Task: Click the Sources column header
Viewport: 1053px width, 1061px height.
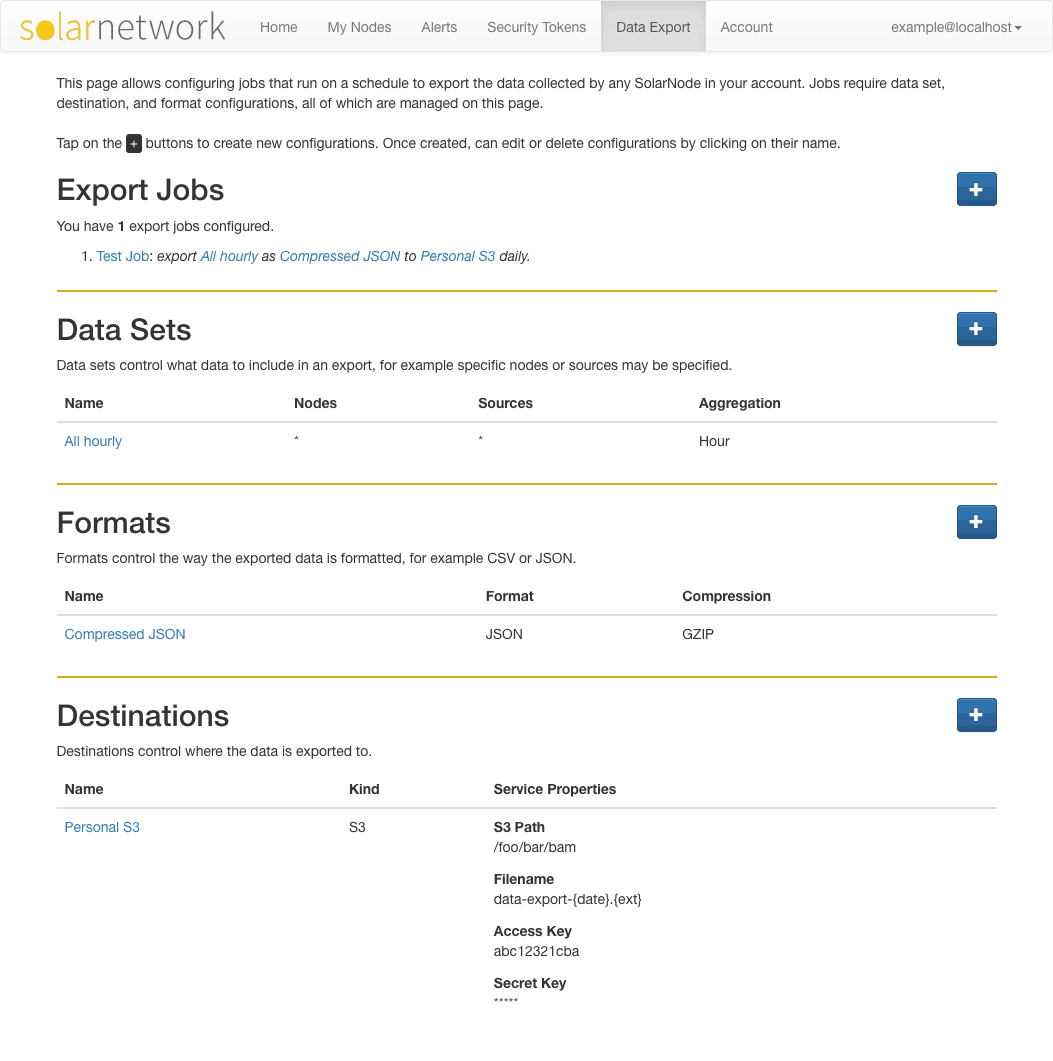Action: click(505, 403)
